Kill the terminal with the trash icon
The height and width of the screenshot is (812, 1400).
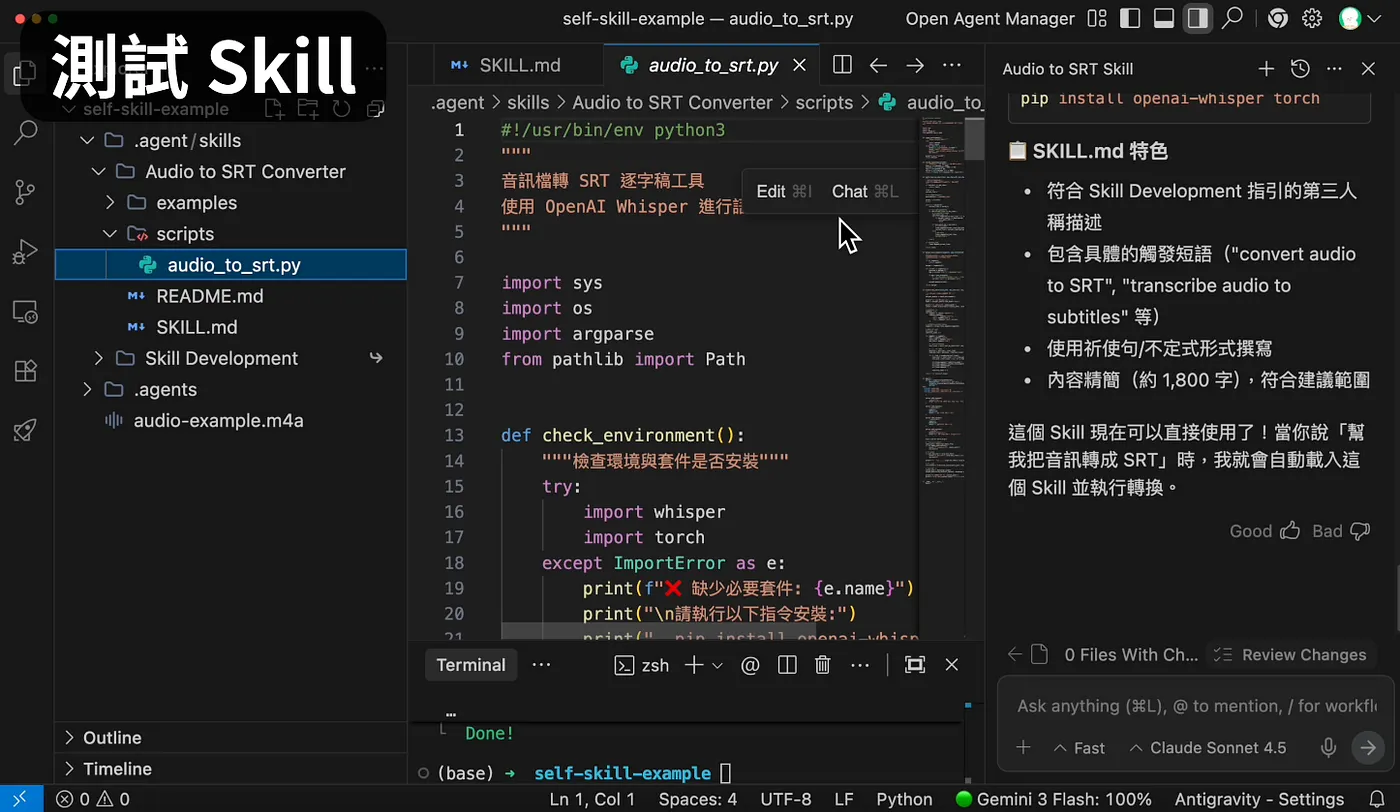pos(823,665)
